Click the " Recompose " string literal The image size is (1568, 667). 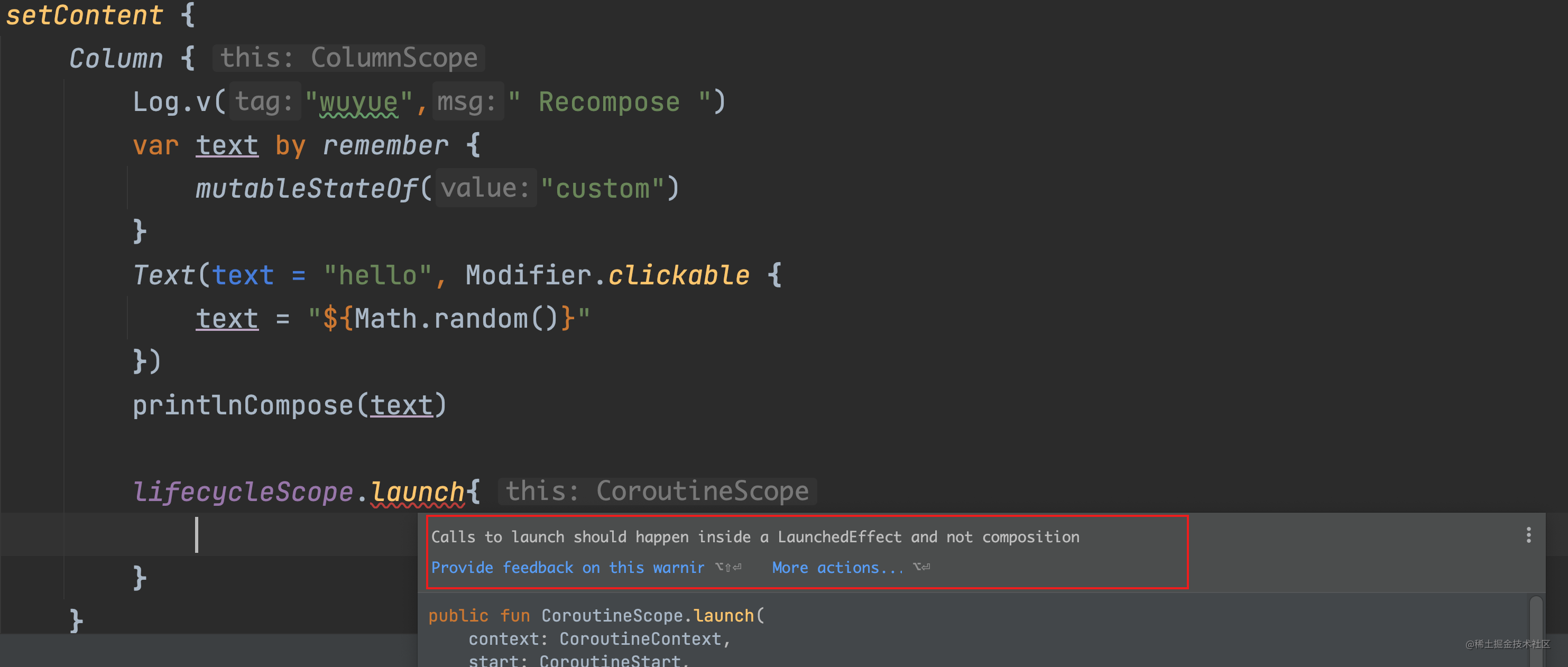click(x=610, y=101)
